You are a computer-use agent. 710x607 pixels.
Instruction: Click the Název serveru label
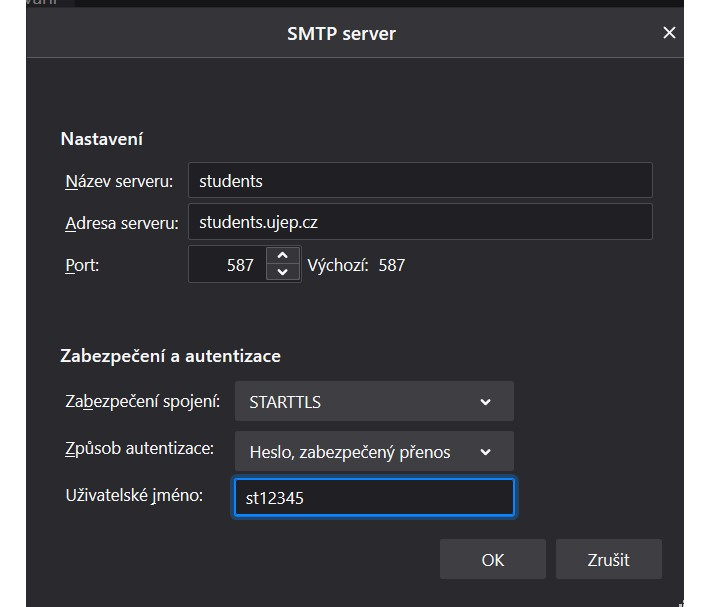pos(118,181)
